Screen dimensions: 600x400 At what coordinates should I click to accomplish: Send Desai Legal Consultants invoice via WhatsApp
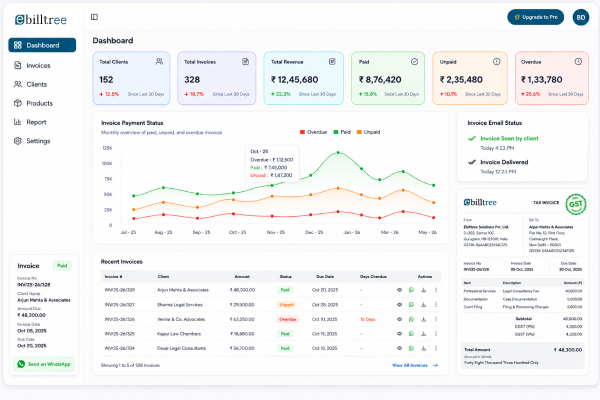click(x=411, y=348)
